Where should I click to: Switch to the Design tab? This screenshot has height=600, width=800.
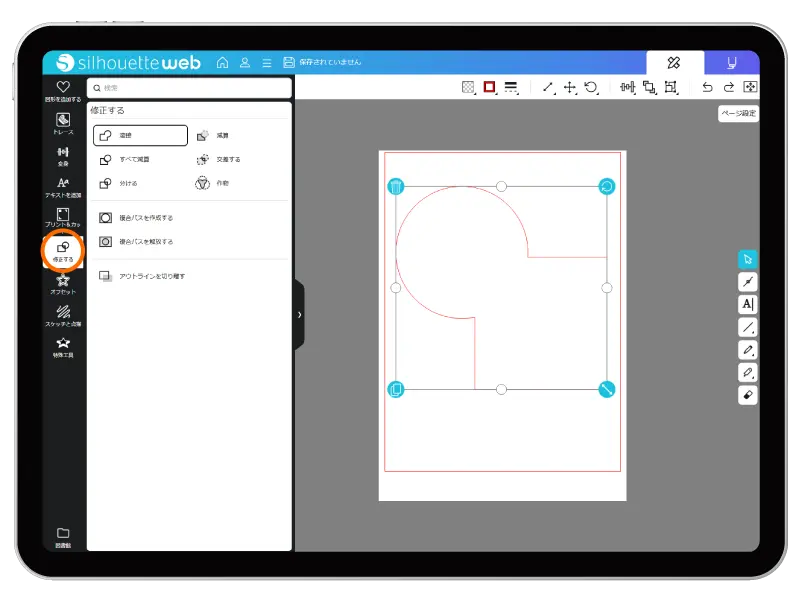point(674,62)
